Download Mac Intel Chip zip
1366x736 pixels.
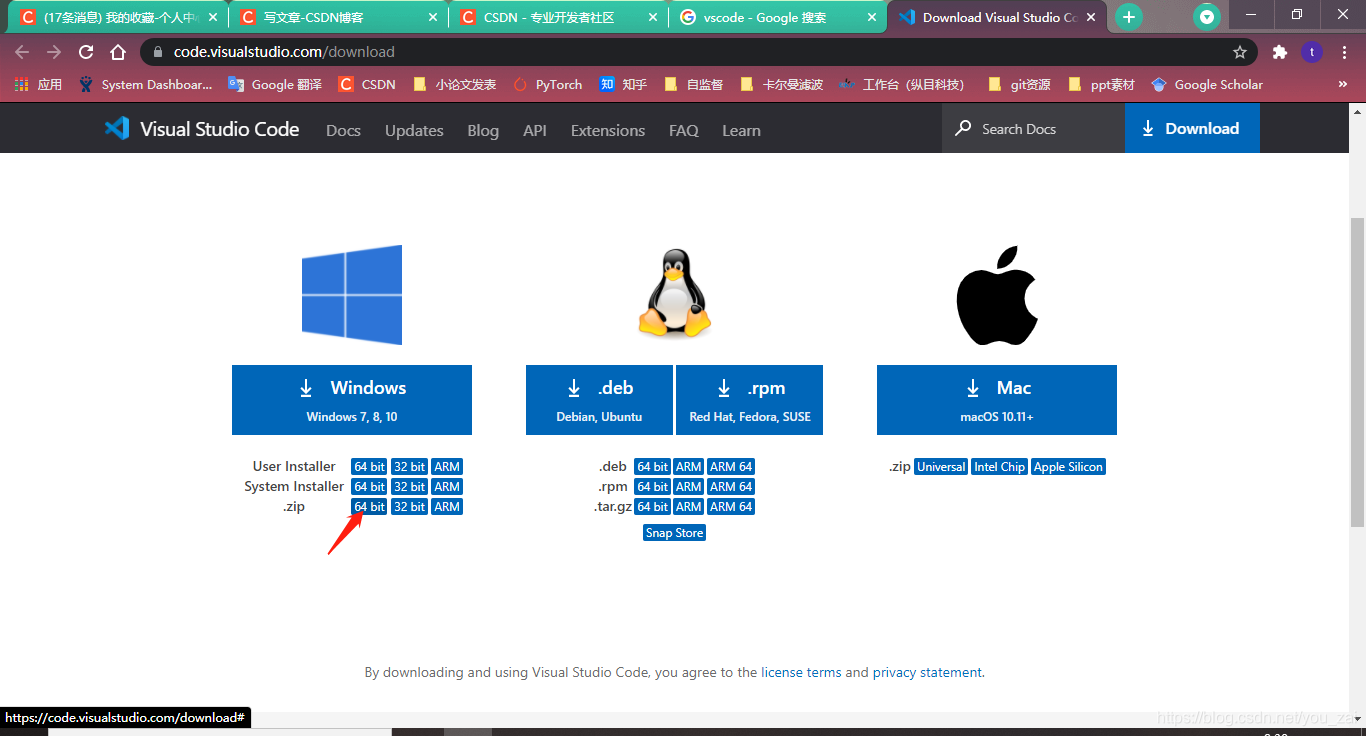coord(999,467)
